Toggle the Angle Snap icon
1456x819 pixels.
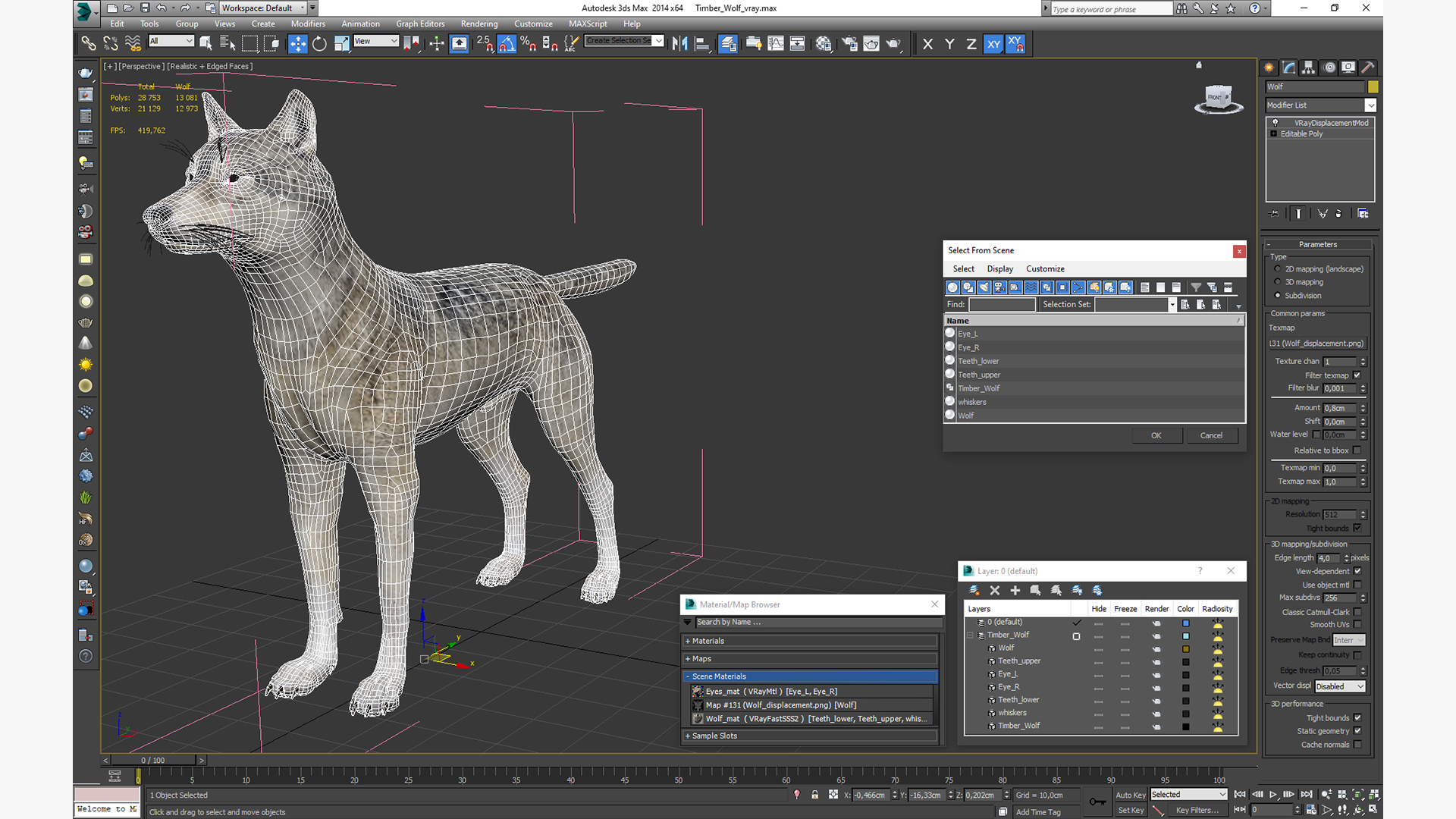point(507,44)
